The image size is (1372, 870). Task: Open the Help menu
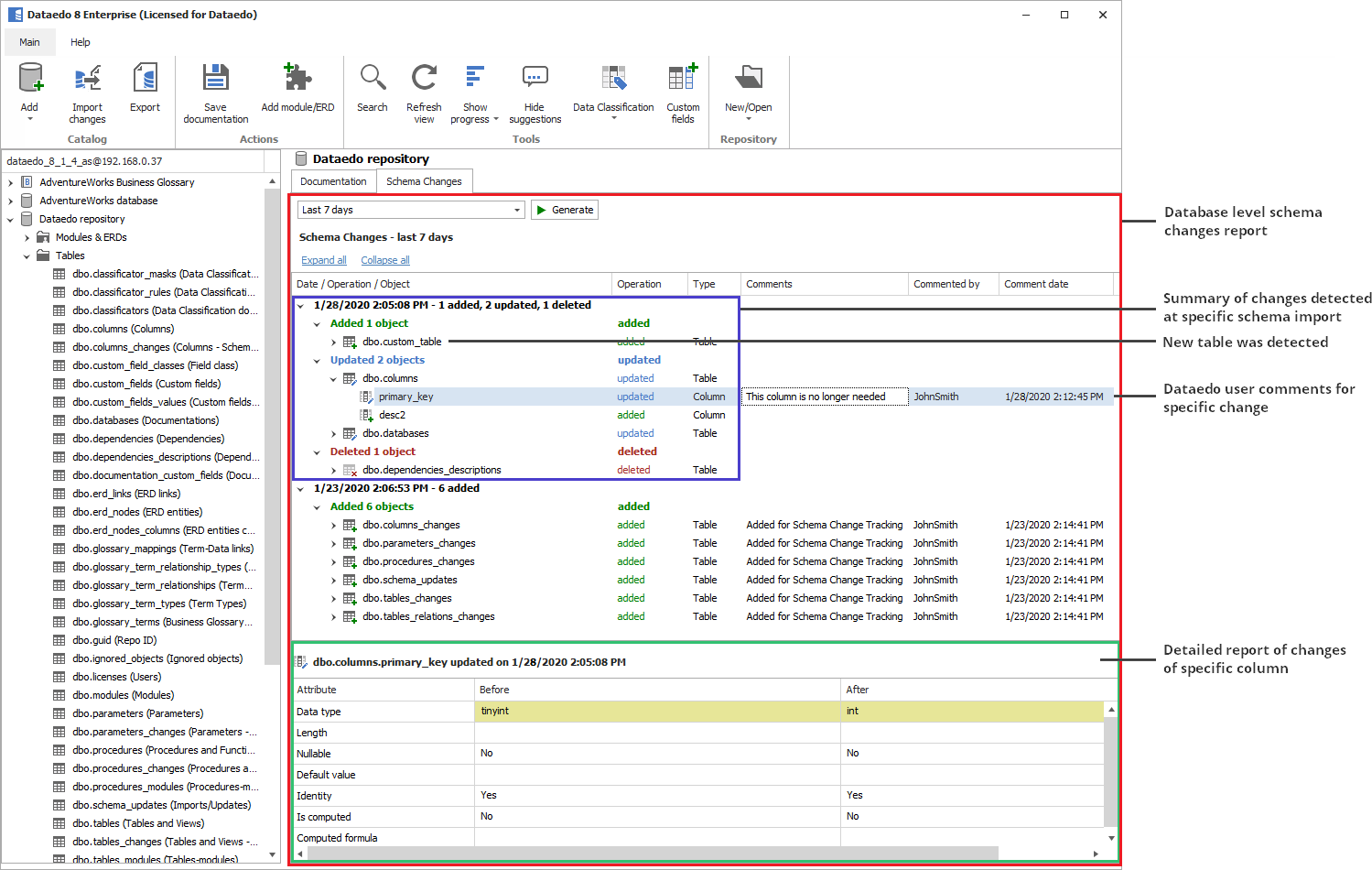pos(81,42)
